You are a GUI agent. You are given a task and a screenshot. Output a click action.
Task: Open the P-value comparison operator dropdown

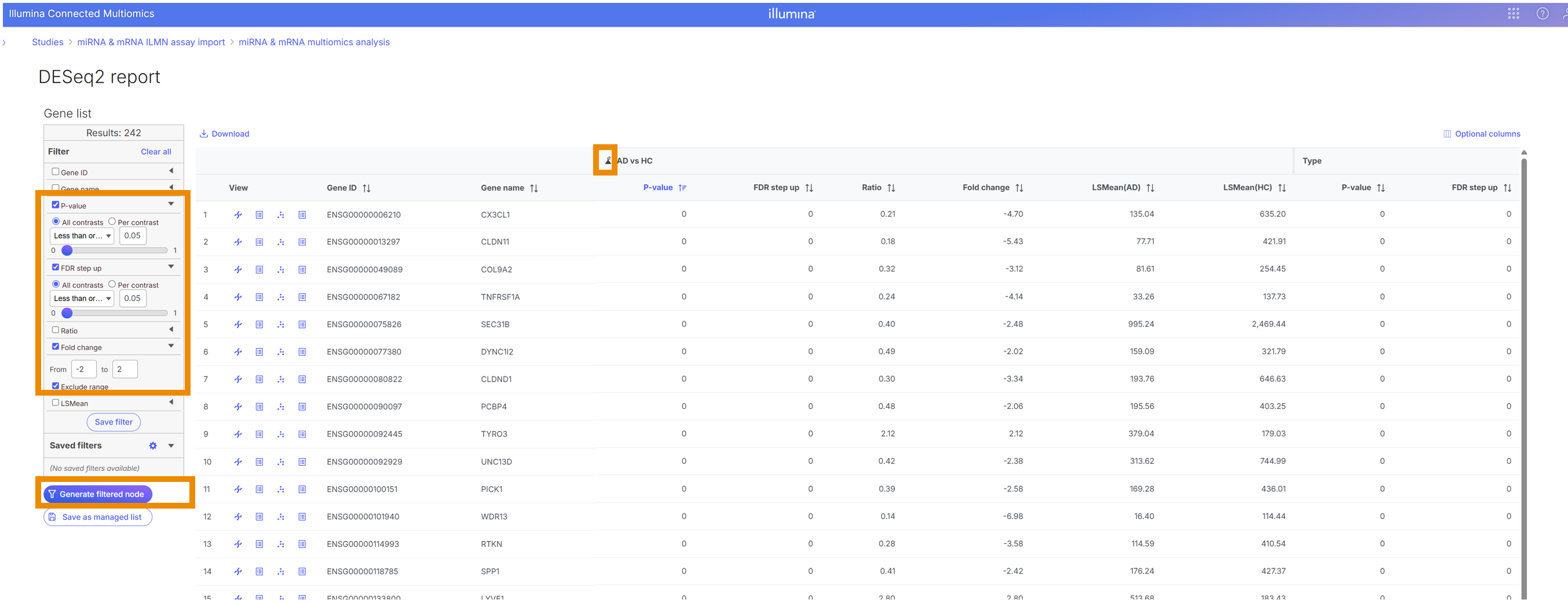tap(82, 236)
